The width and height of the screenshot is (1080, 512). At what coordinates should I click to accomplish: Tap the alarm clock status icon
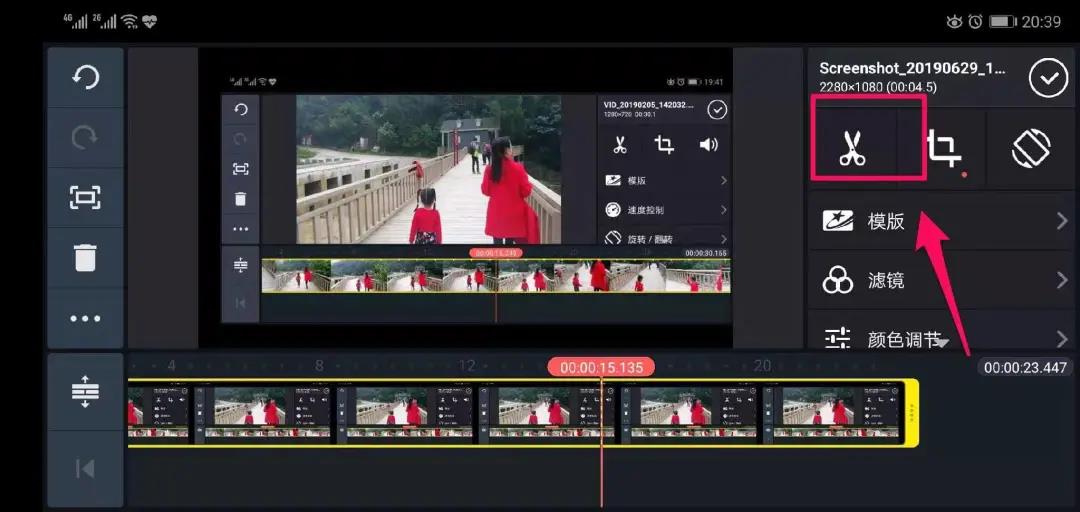975,22
